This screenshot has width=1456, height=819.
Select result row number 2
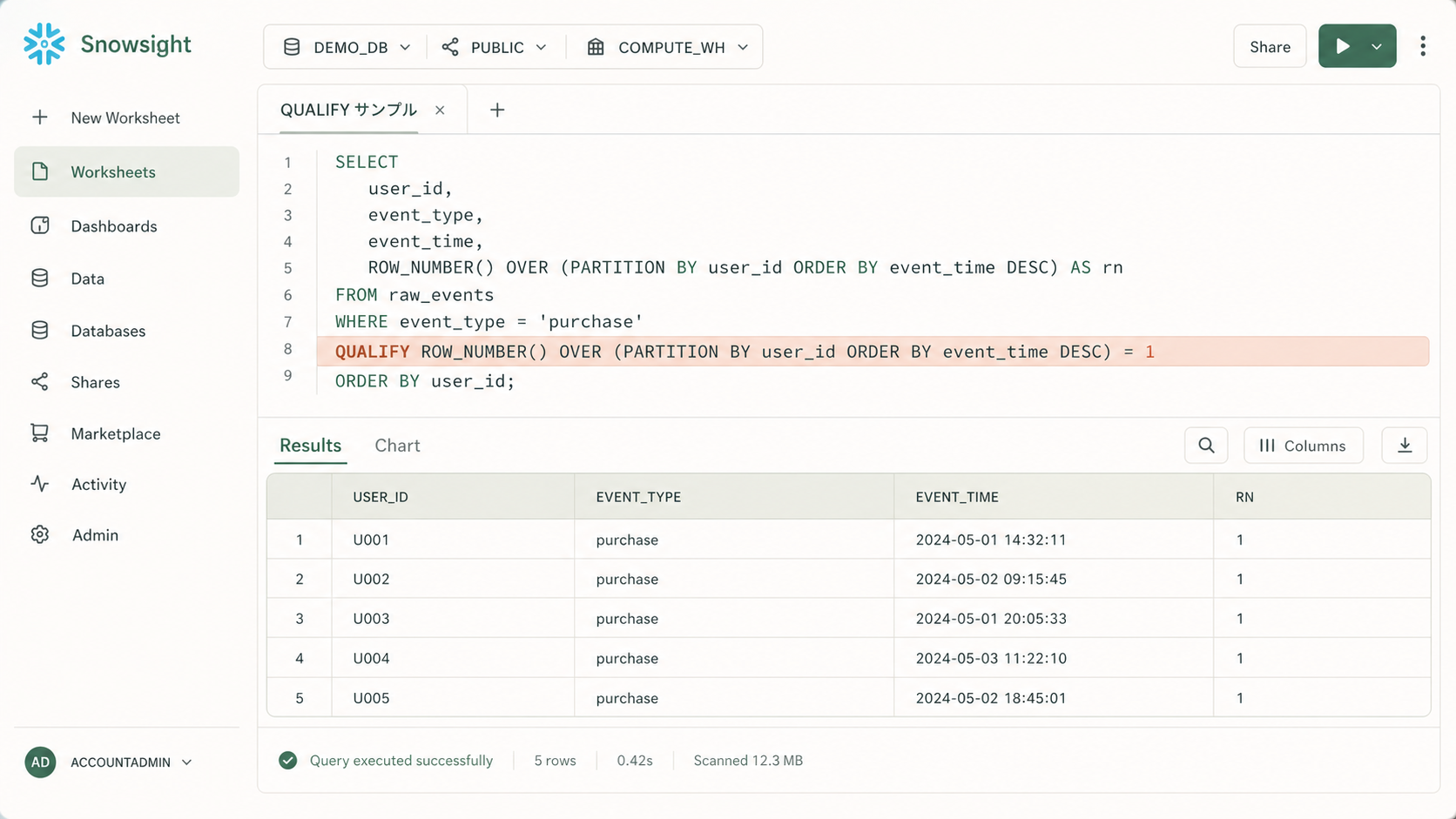(x=300, y=579)
